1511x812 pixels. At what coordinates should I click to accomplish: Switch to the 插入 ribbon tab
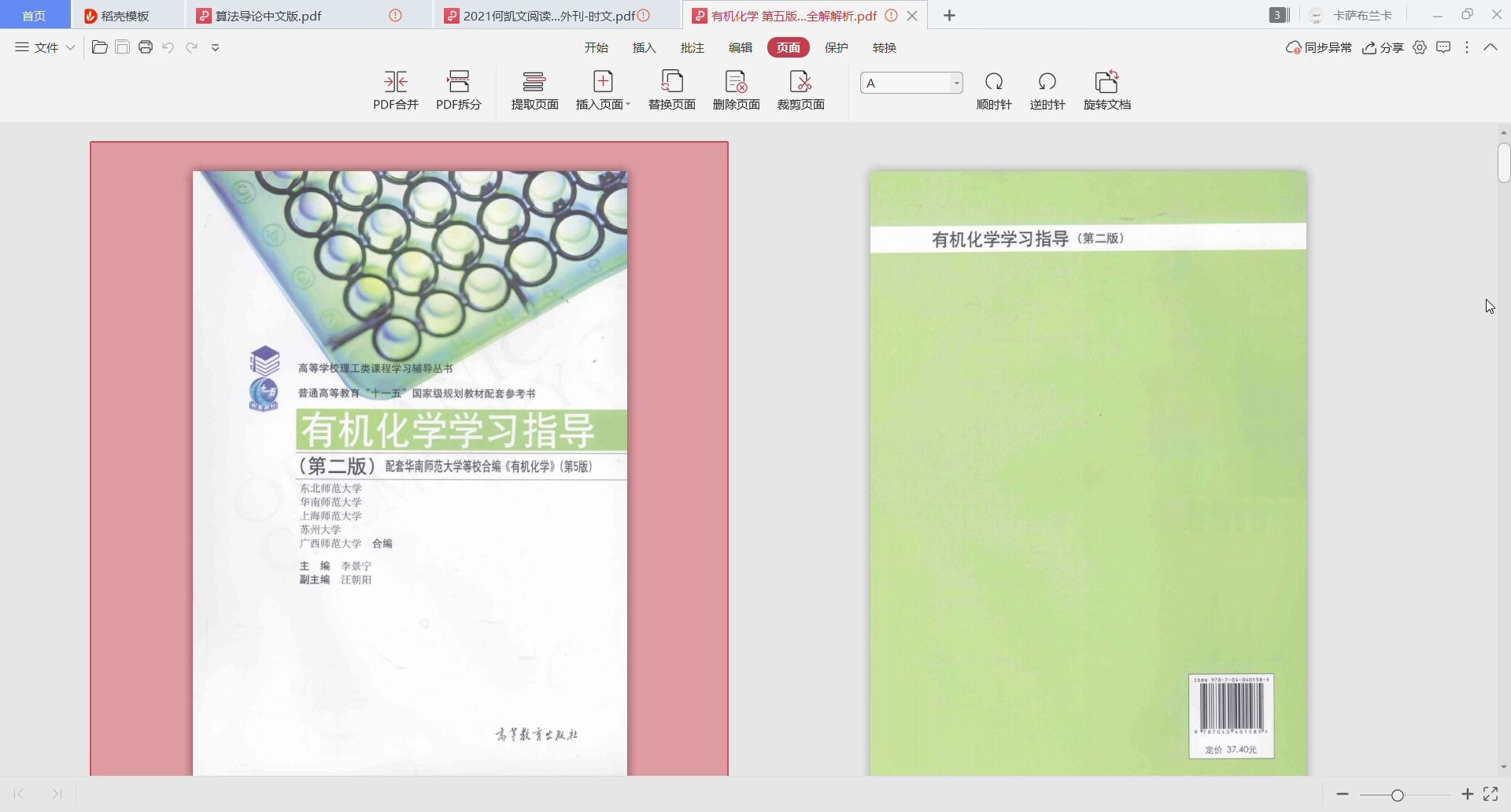(644, 48)
